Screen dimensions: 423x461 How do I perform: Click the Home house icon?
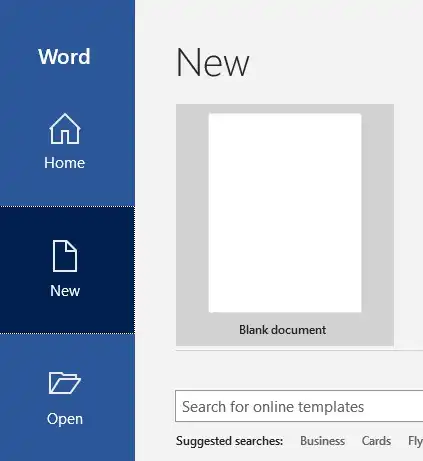[65, 129]
